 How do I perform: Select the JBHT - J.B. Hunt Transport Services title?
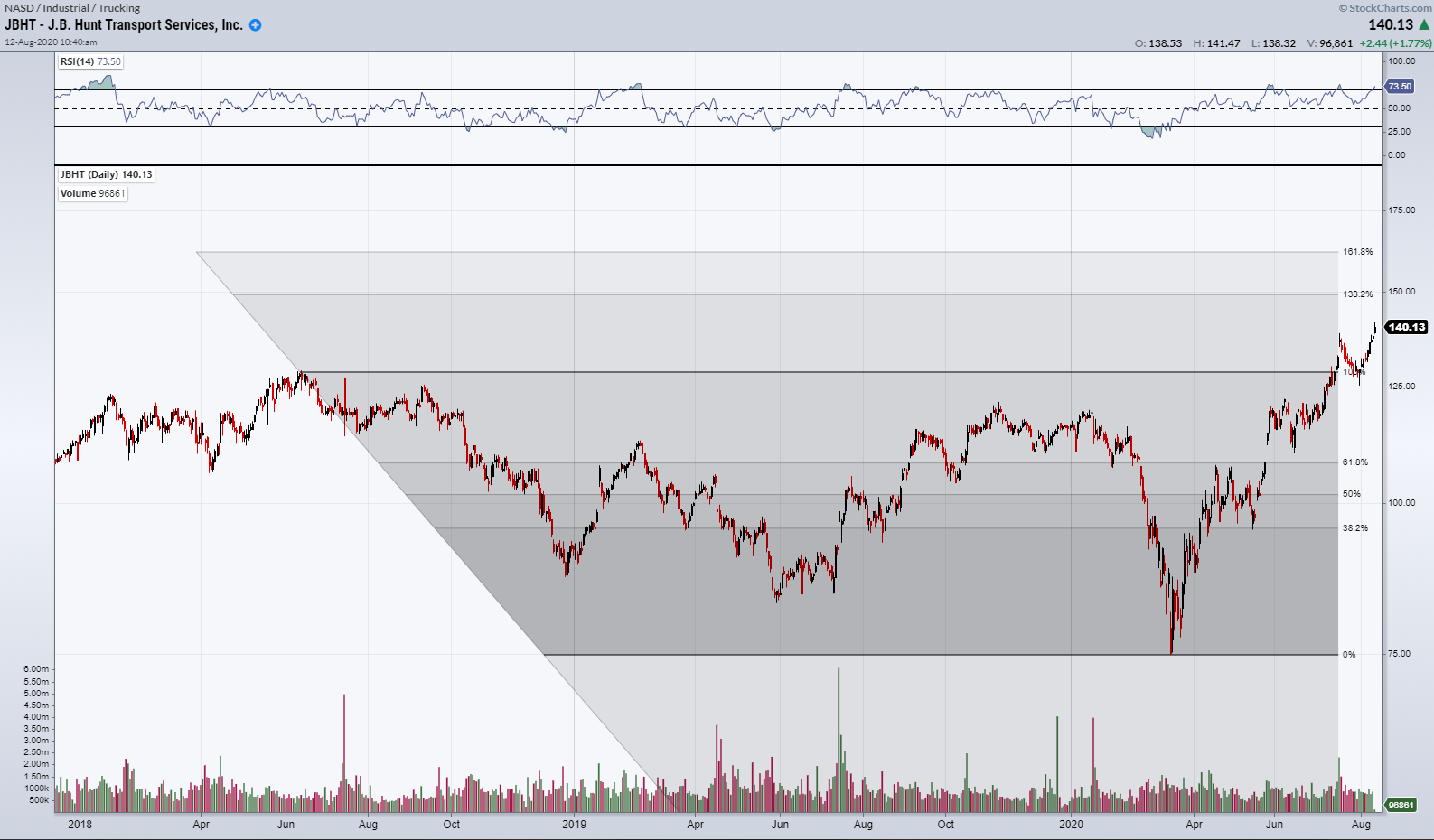[124, 24]
